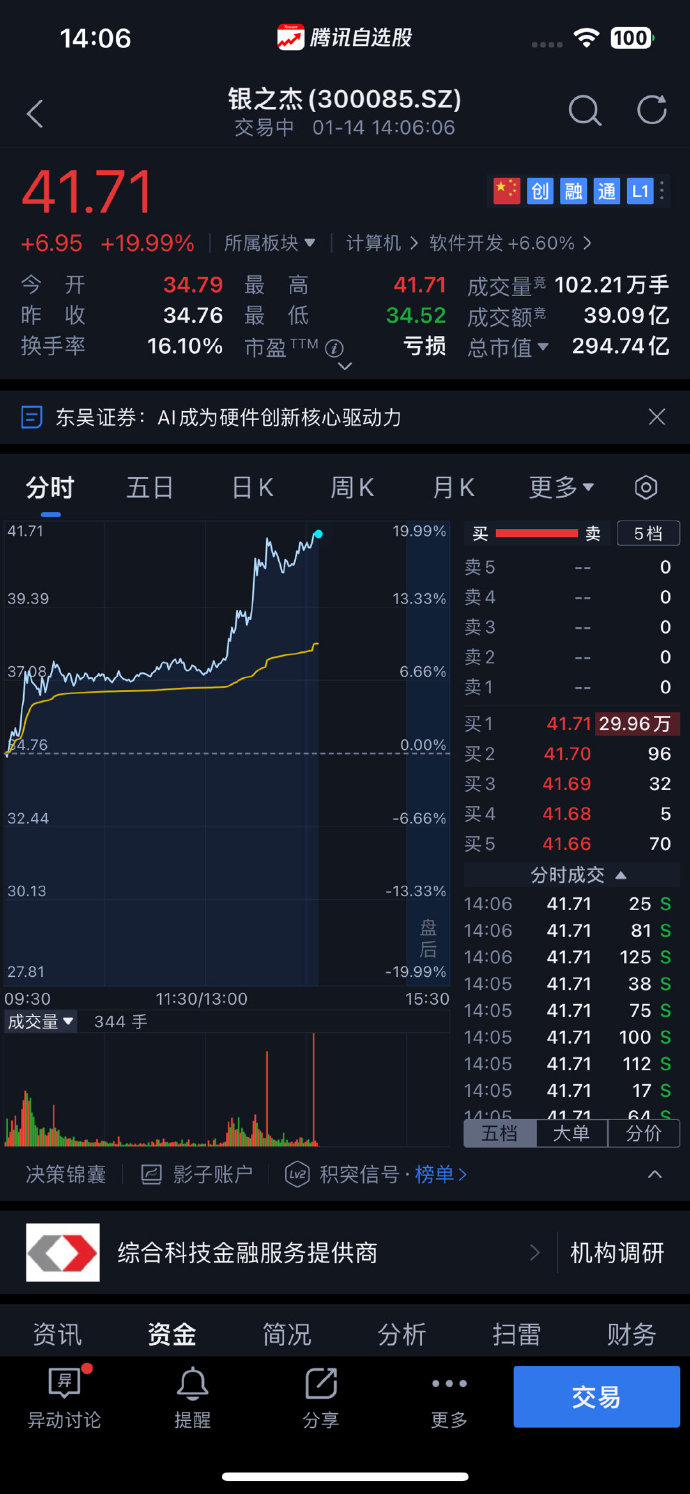Switch to the 日K chart tab
Viewport: 690px width, 1494px height.
tap(251, 487)
